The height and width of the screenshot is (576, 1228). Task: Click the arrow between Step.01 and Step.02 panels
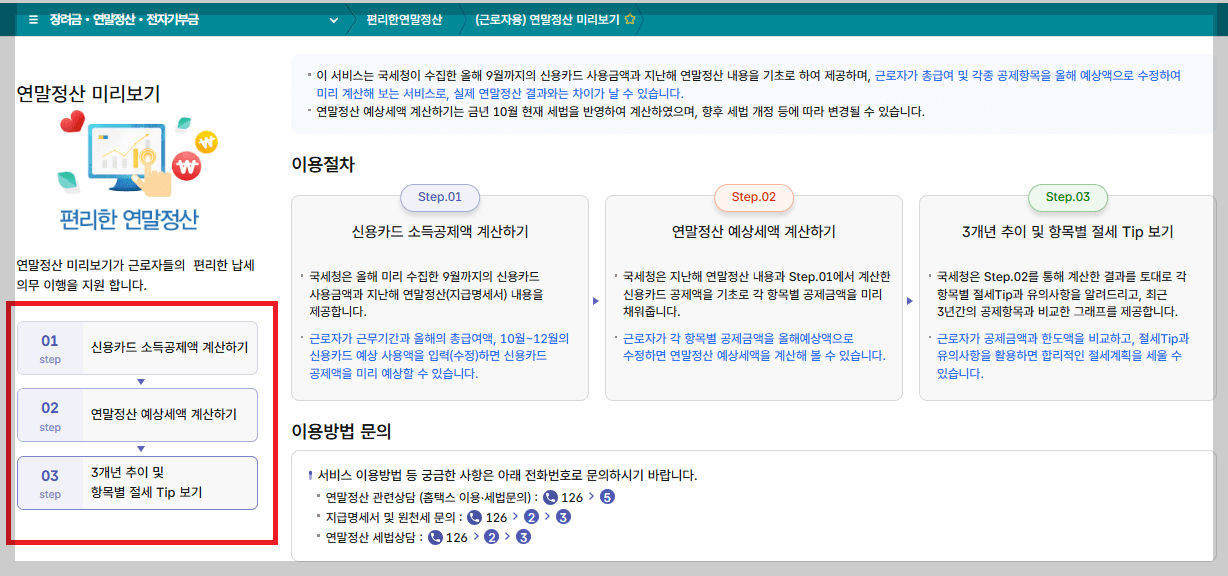pyautogui.click(x=598, y=300)
